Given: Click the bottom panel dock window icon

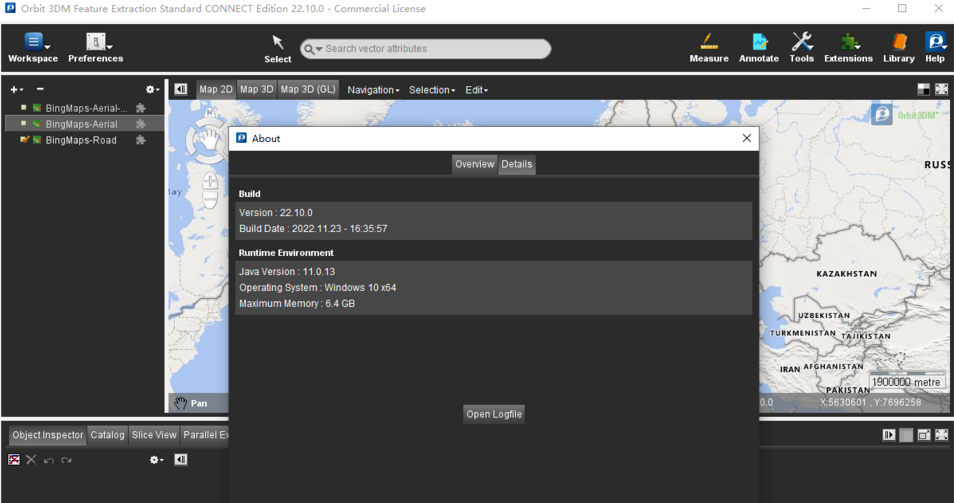Looking at the screenshot, I should (924, 435).
